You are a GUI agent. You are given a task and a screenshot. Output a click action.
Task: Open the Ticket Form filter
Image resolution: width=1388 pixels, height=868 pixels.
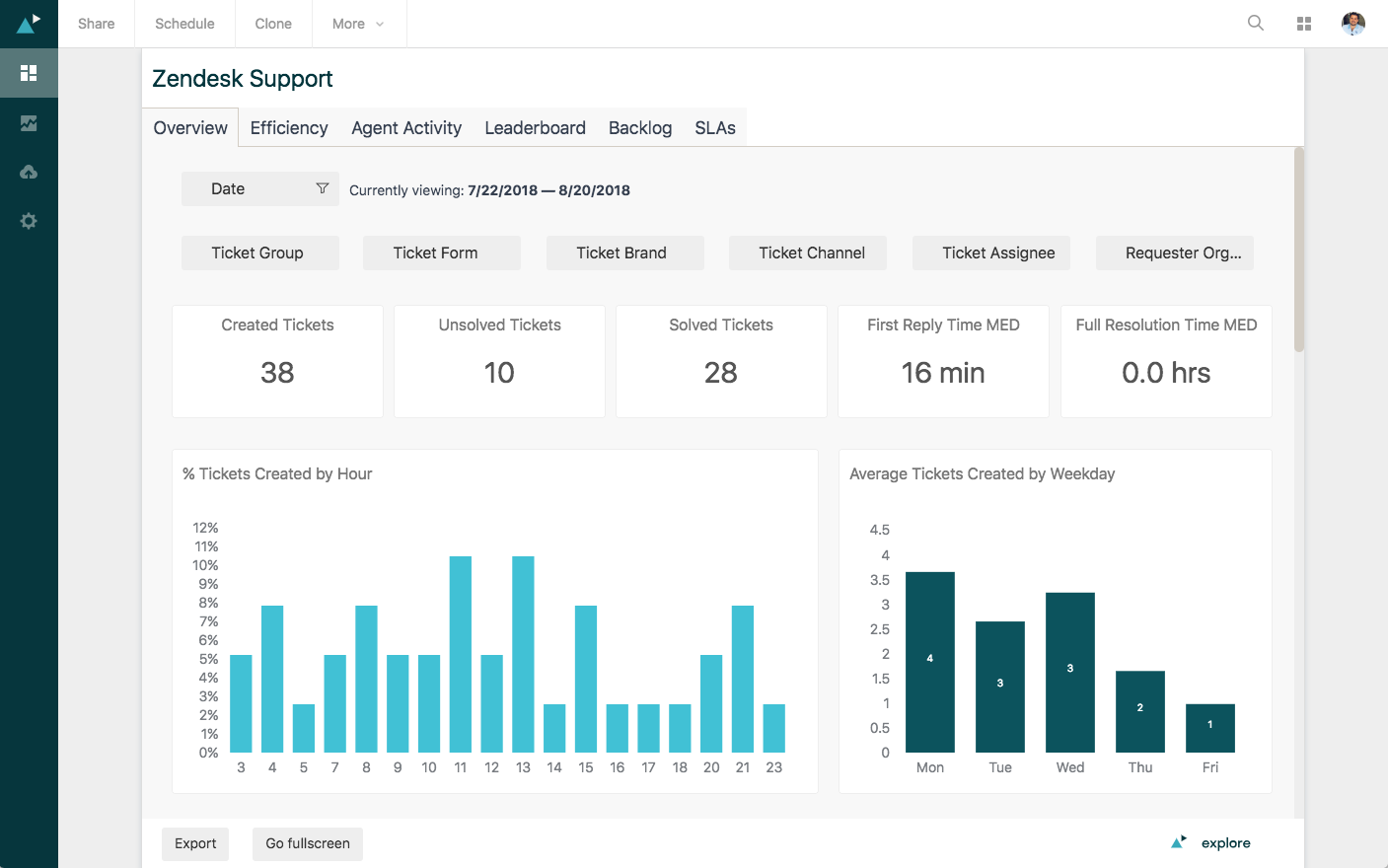442,253
